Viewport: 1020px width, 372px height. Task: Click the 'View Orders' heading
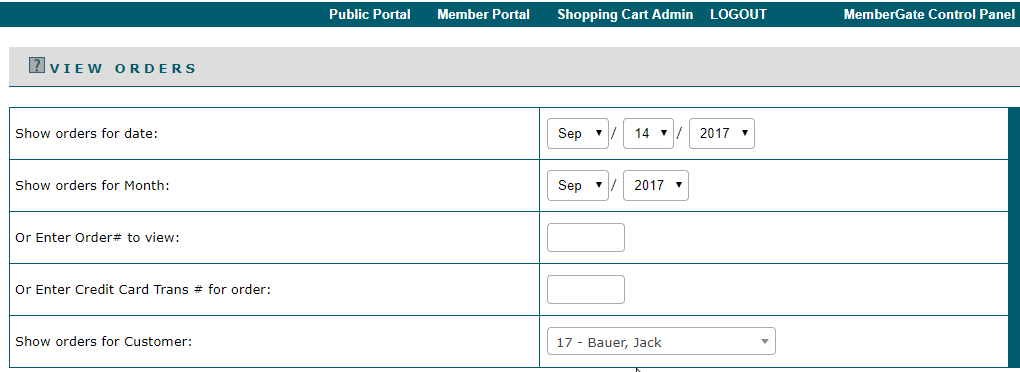tap(123, 68)
